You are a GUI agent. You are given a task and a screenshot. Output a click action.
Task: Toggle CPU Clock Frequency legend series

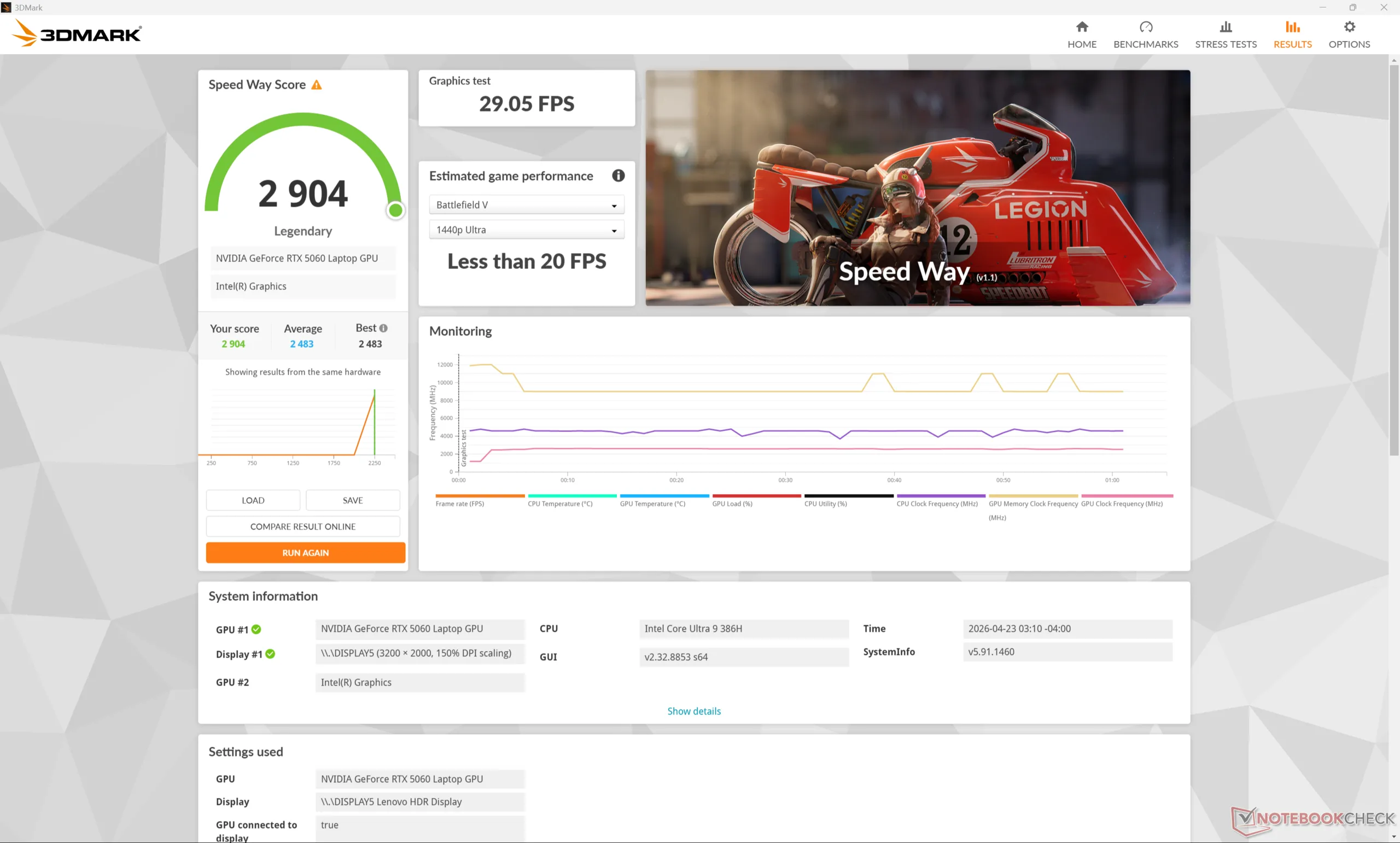coord(936,504)
